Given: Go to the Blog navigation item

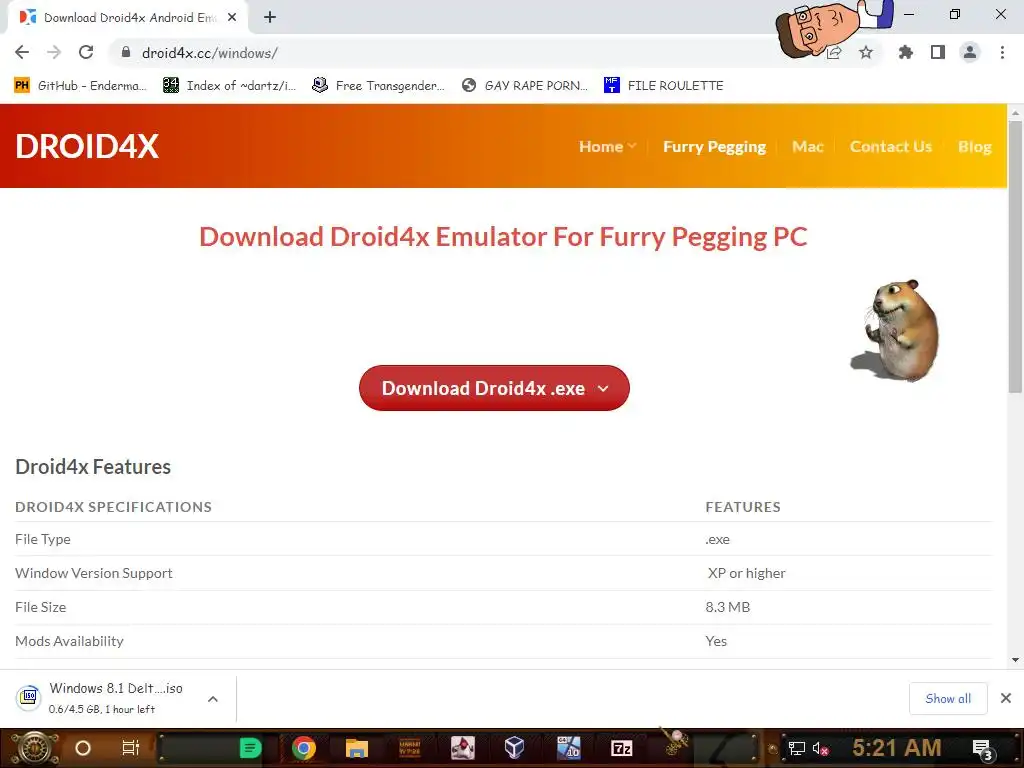Looking at the screenshot, I should point(974,146).
